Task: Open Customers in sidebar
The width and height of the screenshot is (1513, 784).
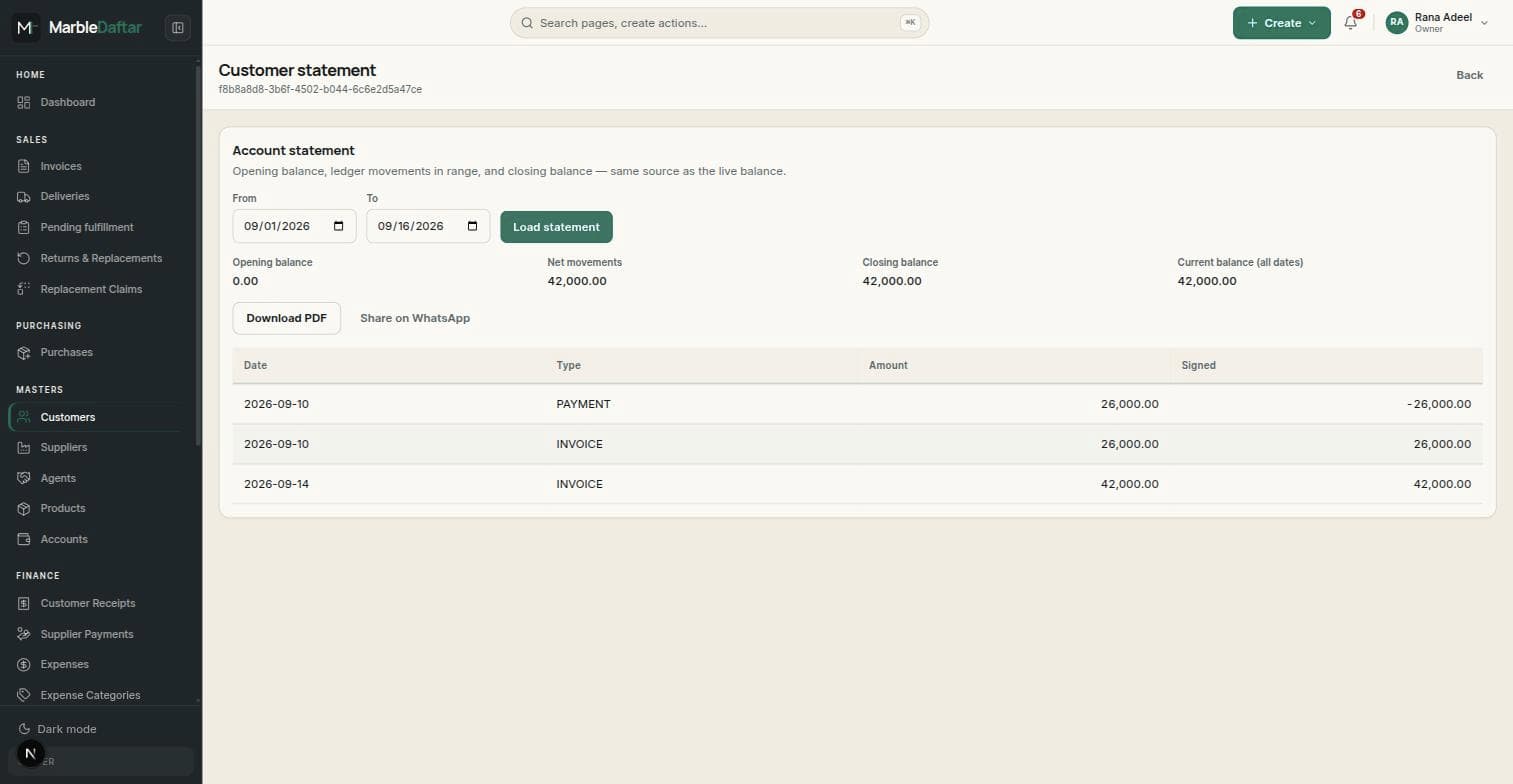Action: [x=94, y=417]
